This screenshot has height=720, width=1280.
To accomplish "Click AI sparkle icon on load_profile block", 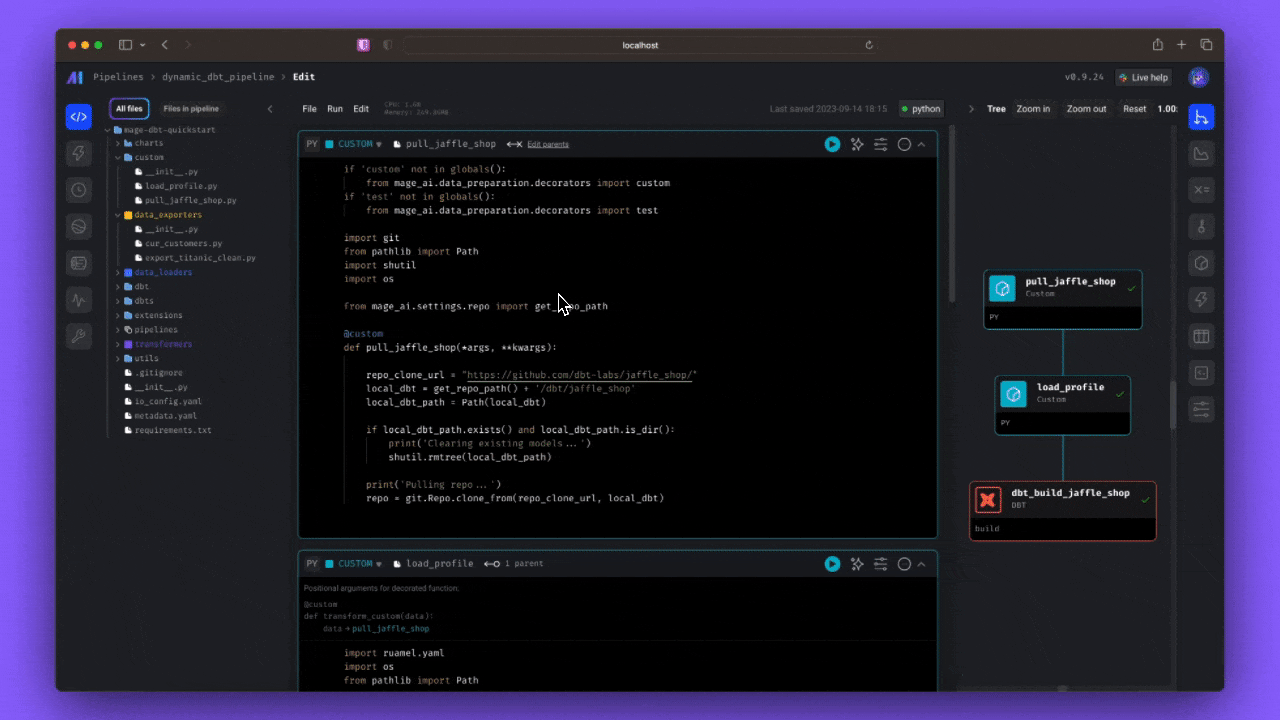I will 857,564.
